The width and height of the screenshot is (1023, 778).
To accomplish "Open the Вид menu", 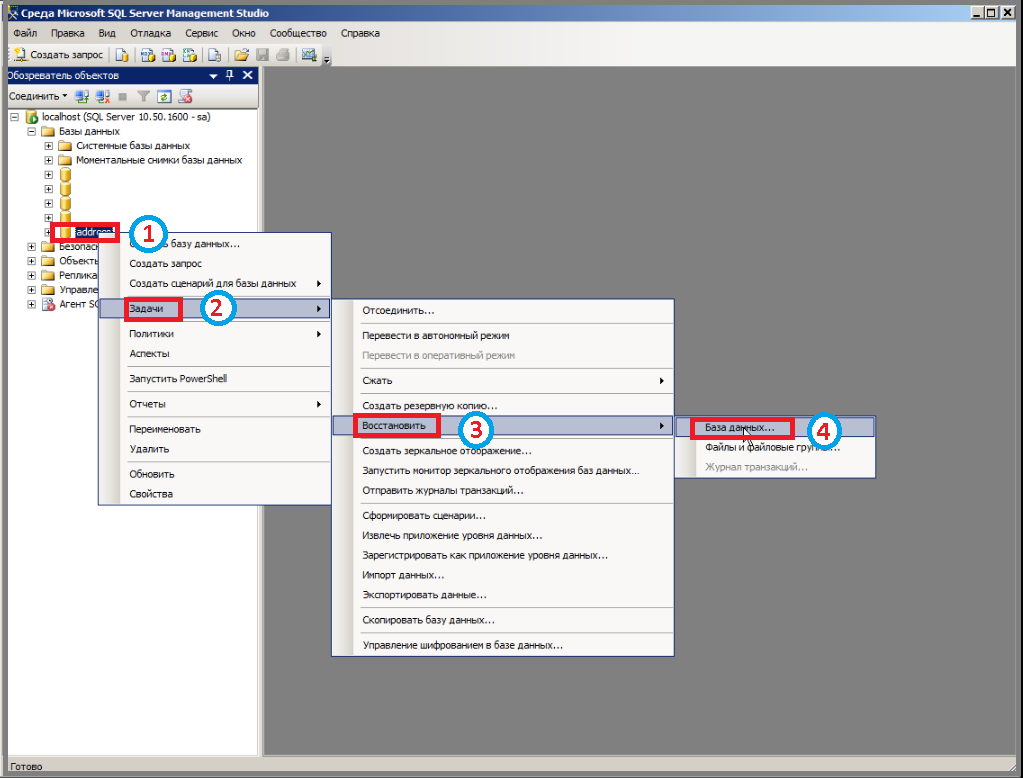I will point(107,33).
